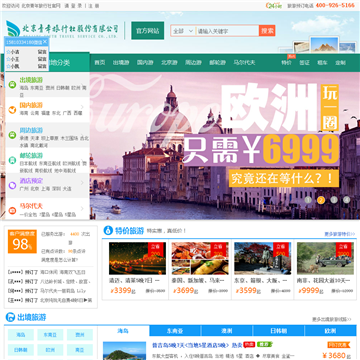The height and width of the screenshot is (360, 360).
Task: Click the green 周边旅游 sidebar category icon
Action: coord(12,135)
